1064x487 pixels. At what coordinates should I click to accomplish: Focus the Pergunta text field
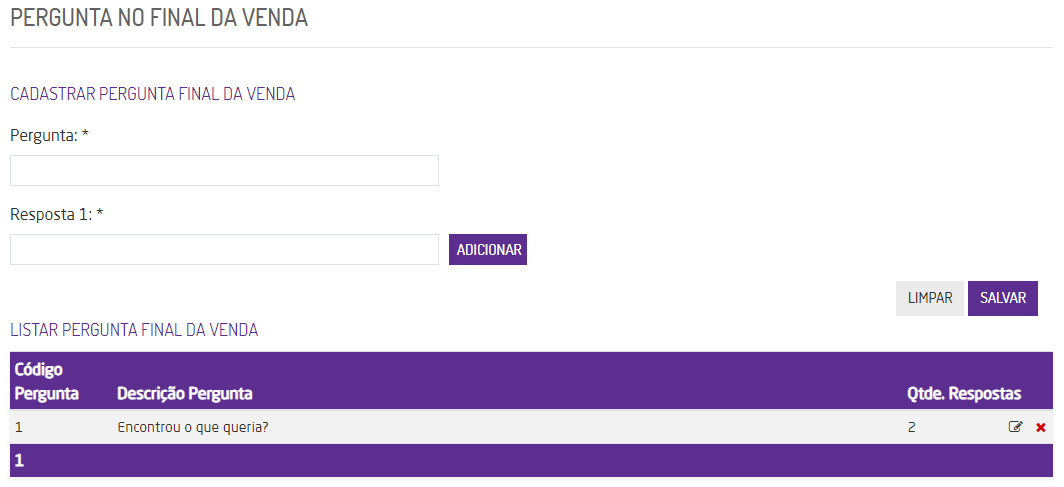pos(224,171)
